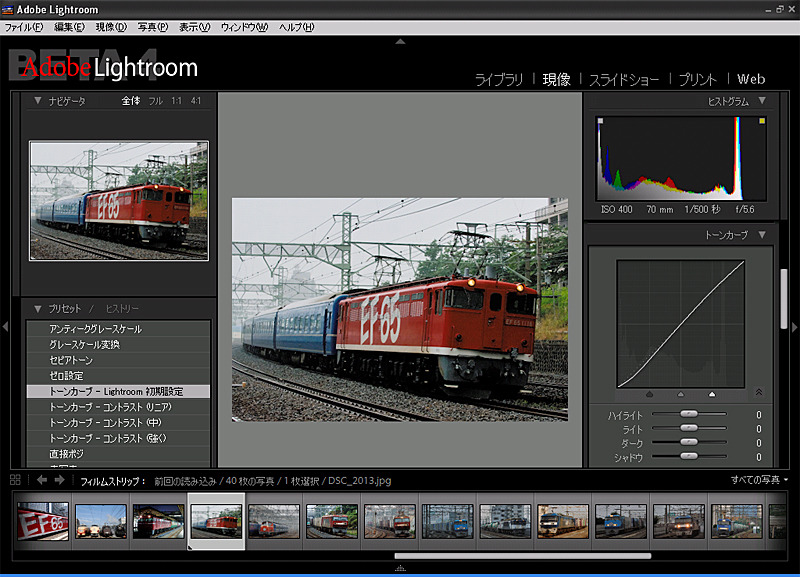Screen dimensions: 800x577
Task: Apply ゼロ設定 preset
Action: (x=118, y=376)
